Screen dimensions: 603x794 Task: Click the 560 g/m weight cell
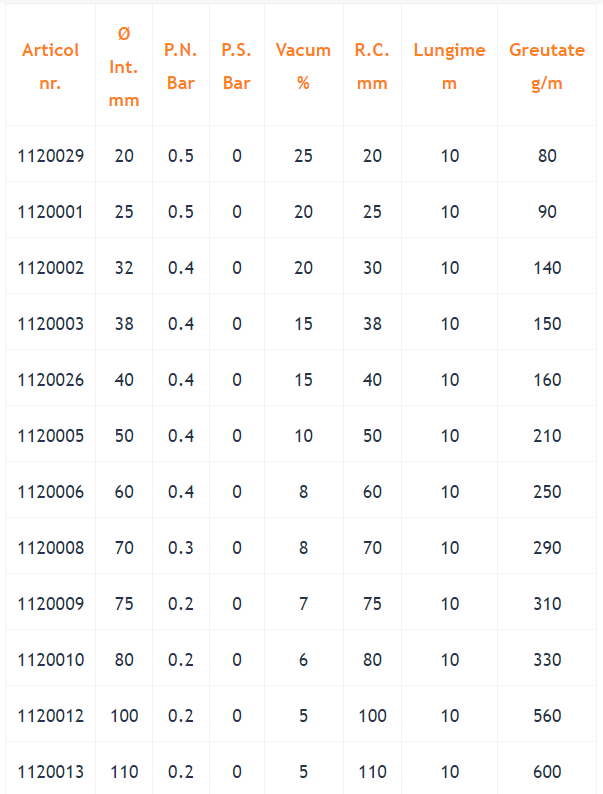(x=547, y=716)
